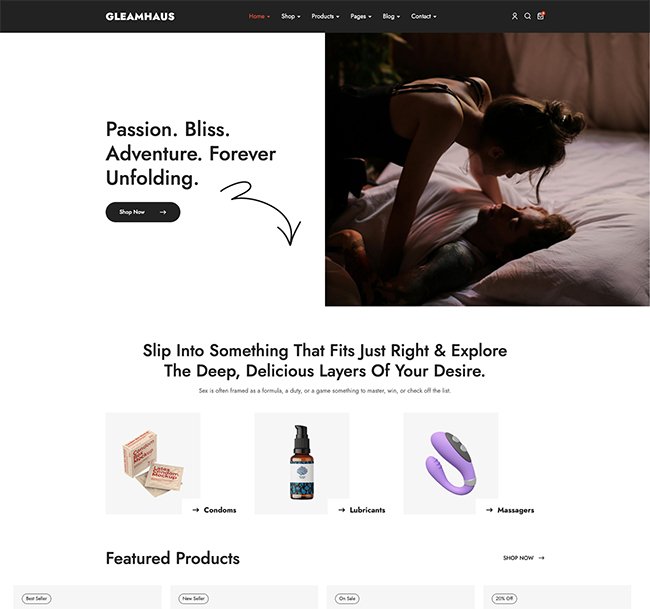Expand the Home dropdown menu

(259, 16)
